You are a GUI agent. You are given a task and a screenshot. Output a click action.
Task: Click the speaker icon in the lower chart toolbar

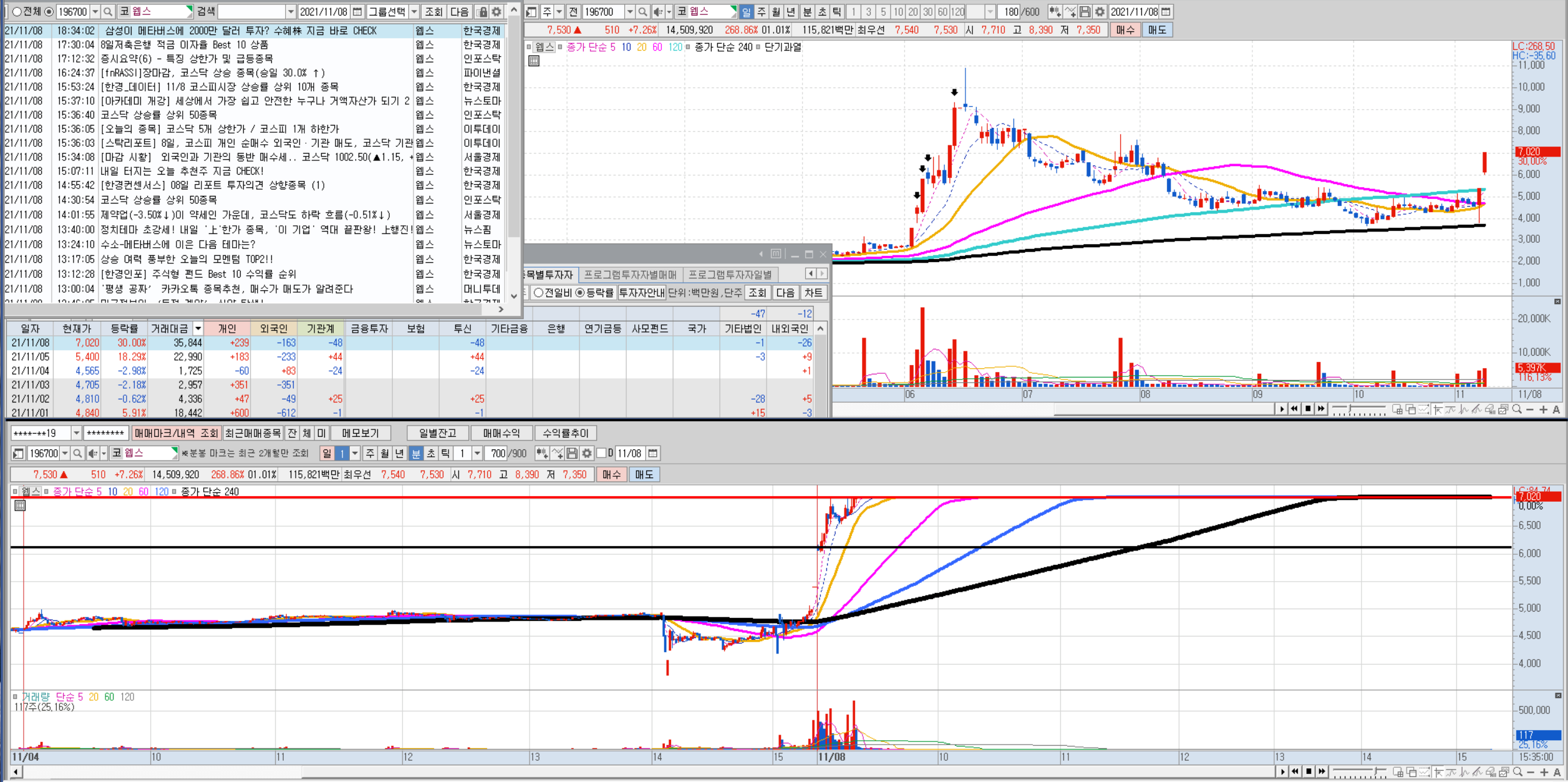coord(92,453)
